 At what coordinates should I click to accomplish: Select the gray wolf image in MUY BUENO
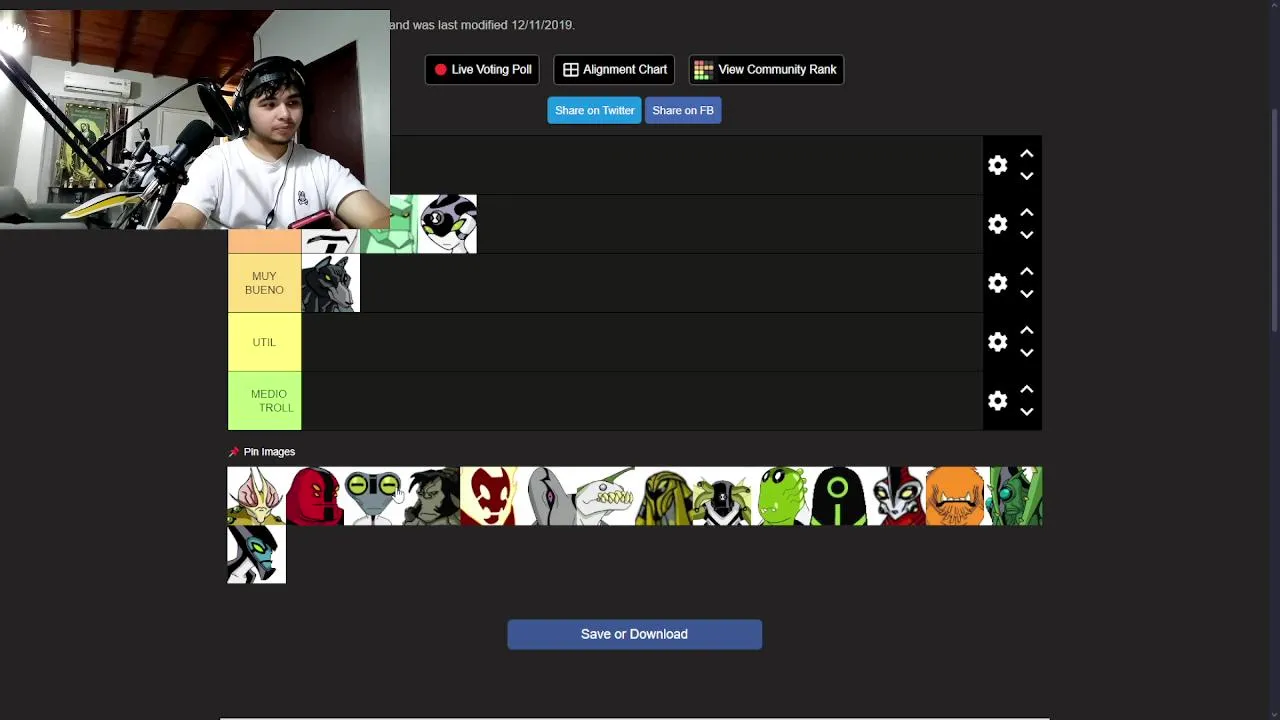pyautogui.click(x=330, y=283)
